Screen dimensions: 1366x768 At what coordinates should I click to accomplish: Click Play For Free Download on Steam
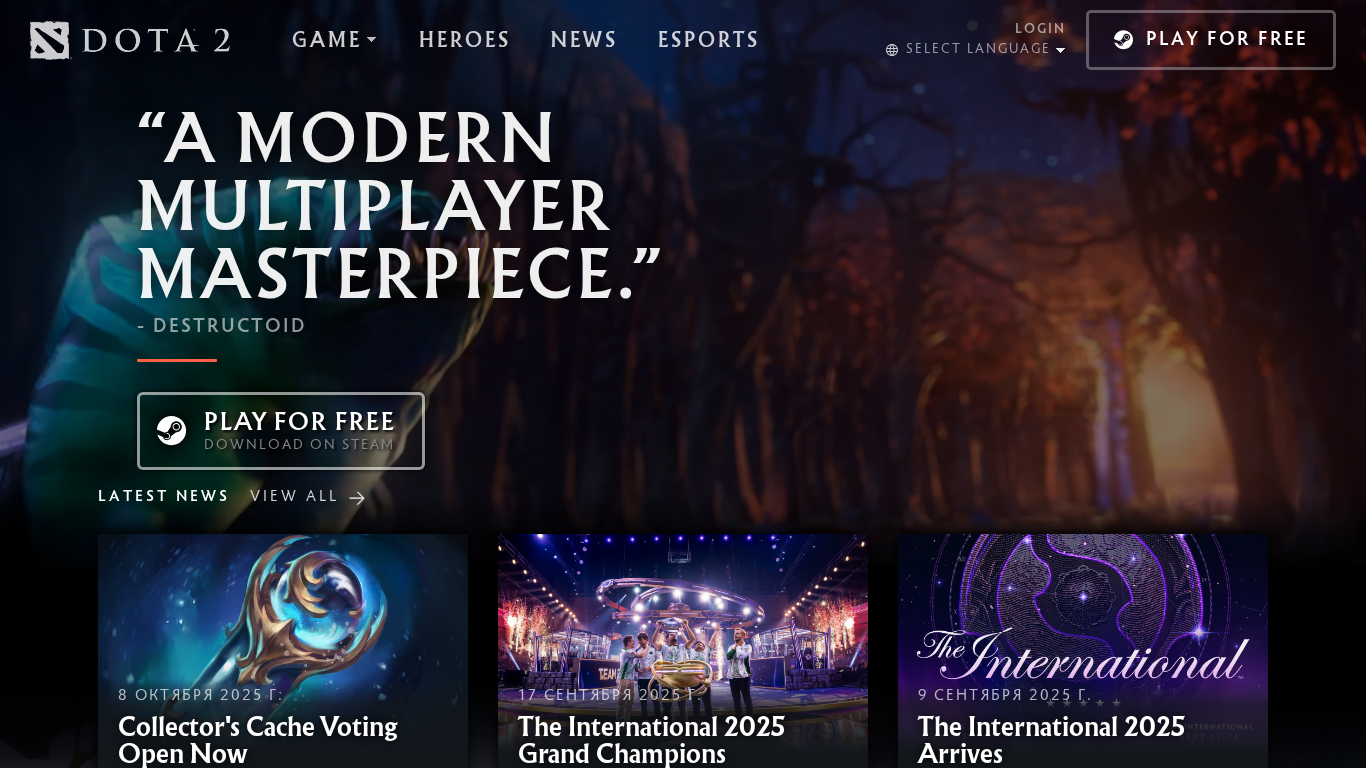coord(281,431)
